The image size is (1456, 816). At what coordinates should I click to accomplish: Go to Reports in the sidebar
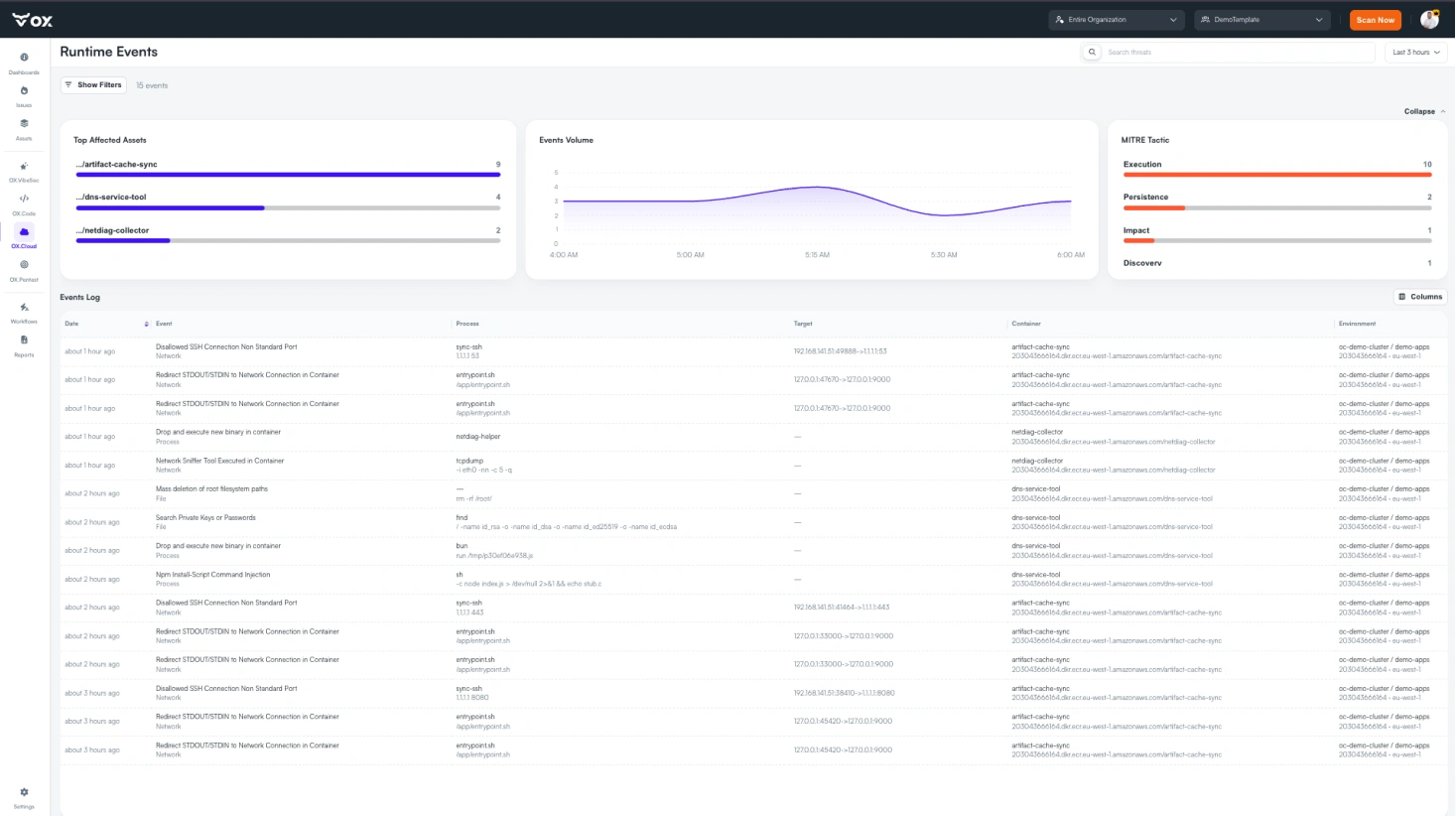coord(24,345)
